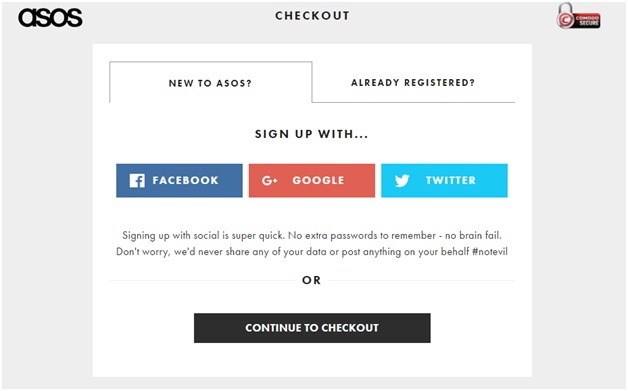Click the 'Signing up with social' text line
This screenshot has height=391, width=628.
[312, 235]
